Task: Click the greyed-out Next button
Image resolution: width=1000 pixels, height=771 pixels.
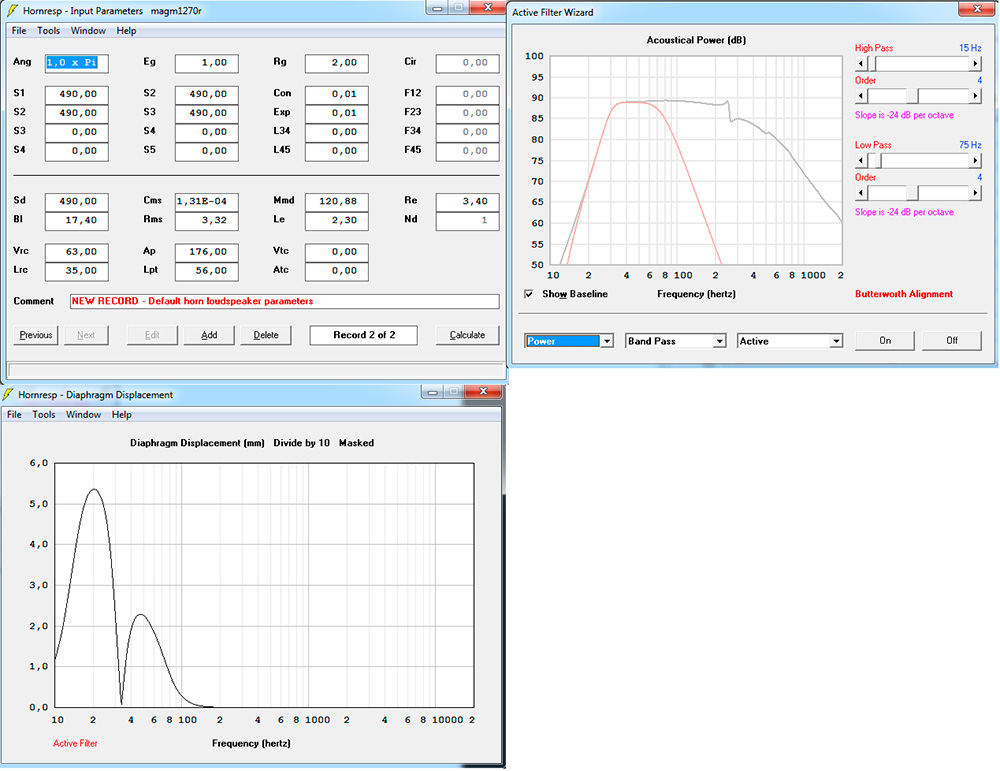Action: [85, 335]
